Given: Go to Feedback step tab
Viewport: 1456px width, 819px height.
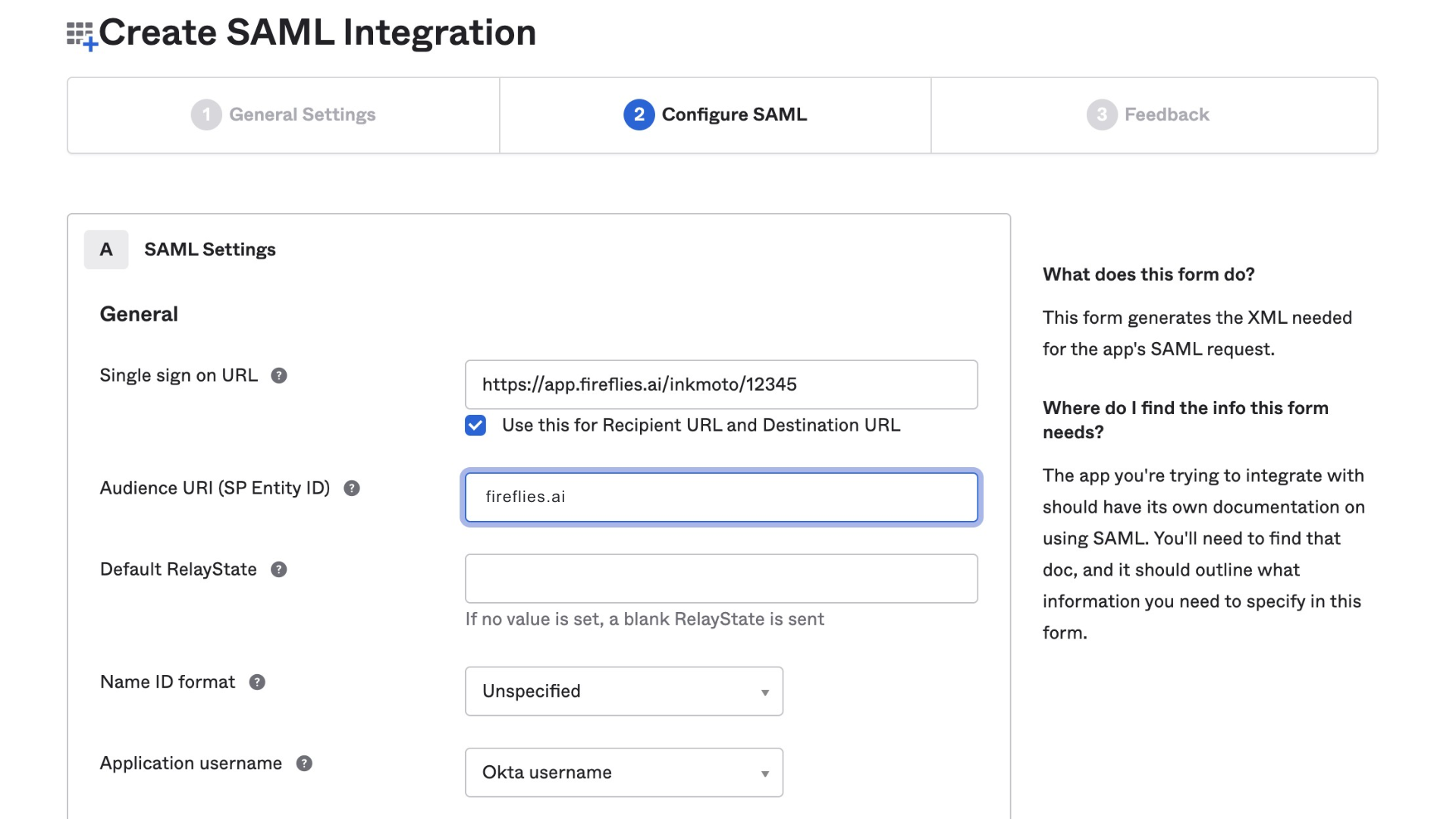Looking at the screenshot, I should pos(1166,115).
